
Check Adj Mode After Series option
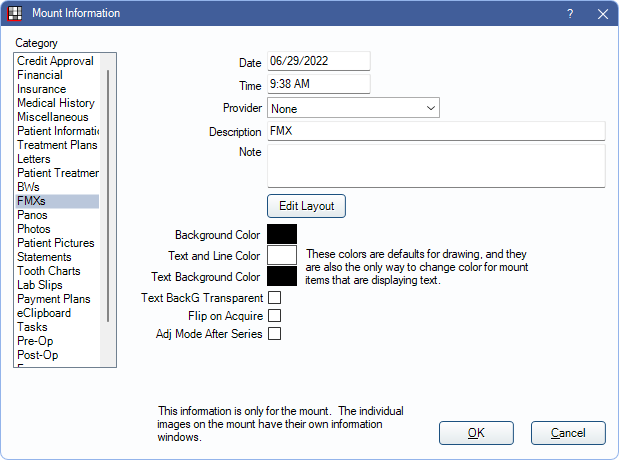pyautogui.click(x=274, y=334)
